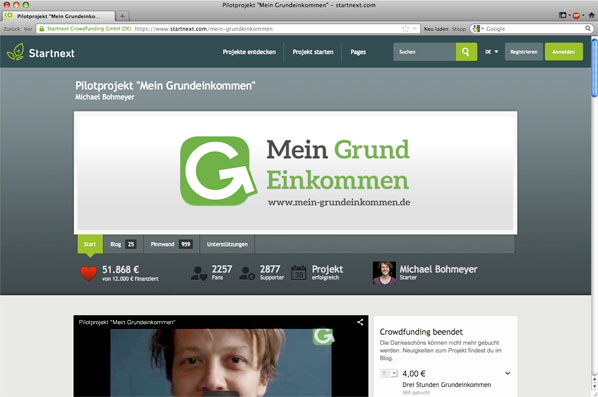This screenshot has height=397, width=598.
Task: Select the Start tab
Action: coord(90,244)
